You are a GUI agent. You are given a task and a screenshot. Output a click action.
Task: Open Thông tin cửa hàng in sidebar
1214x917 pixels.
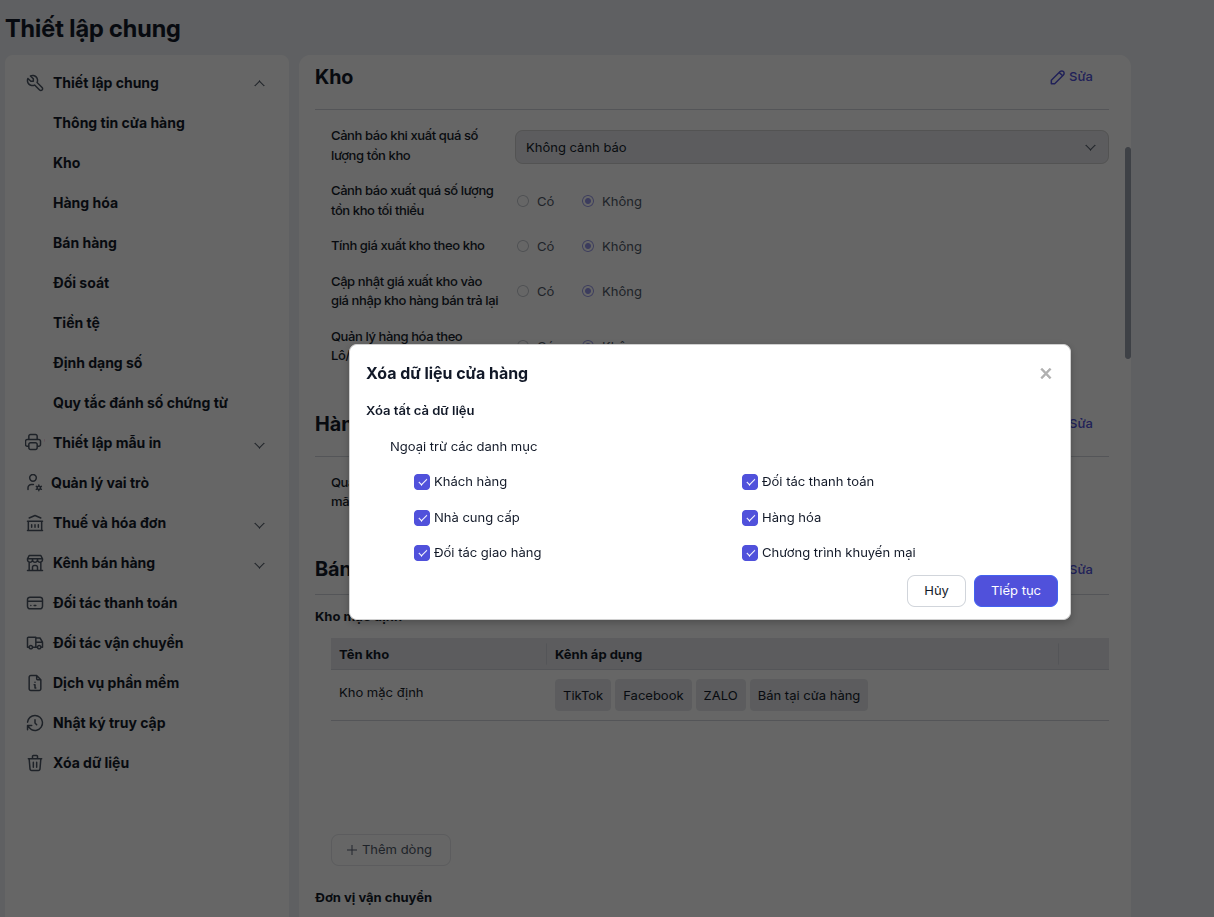tap(119, 123)
